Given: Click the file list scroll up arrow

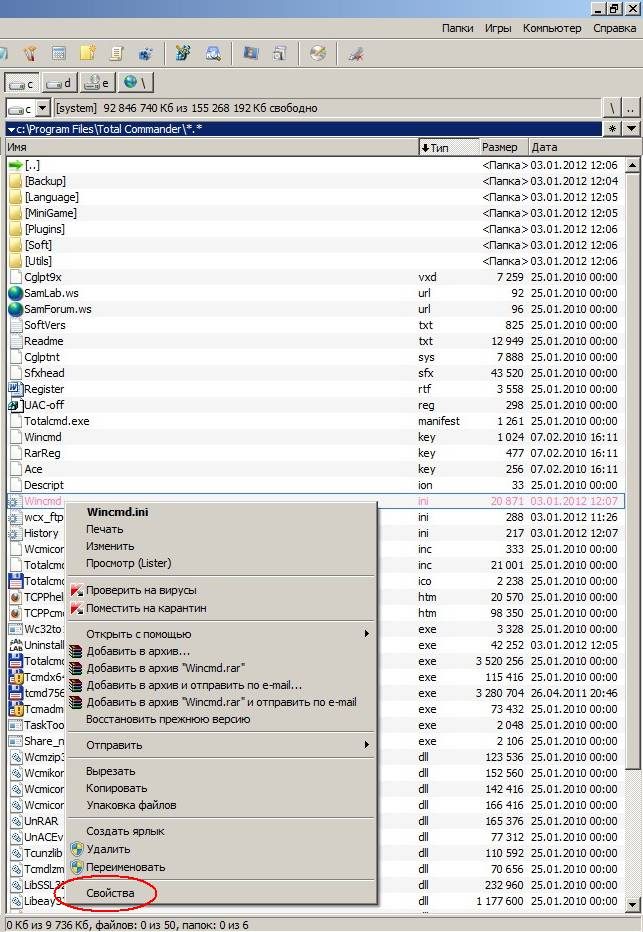Looking at the screenshot, I should click(633, 165).
